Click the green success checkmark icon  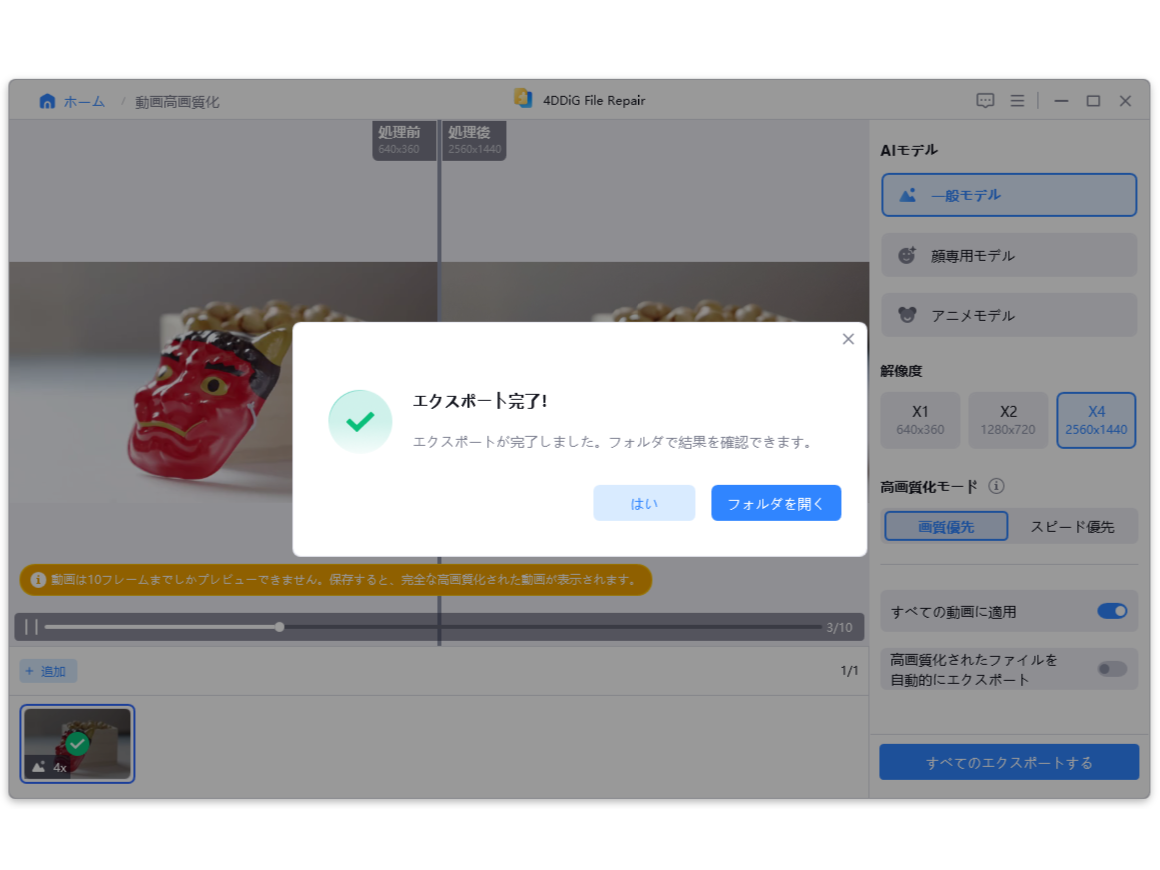(x=360, y=422)
